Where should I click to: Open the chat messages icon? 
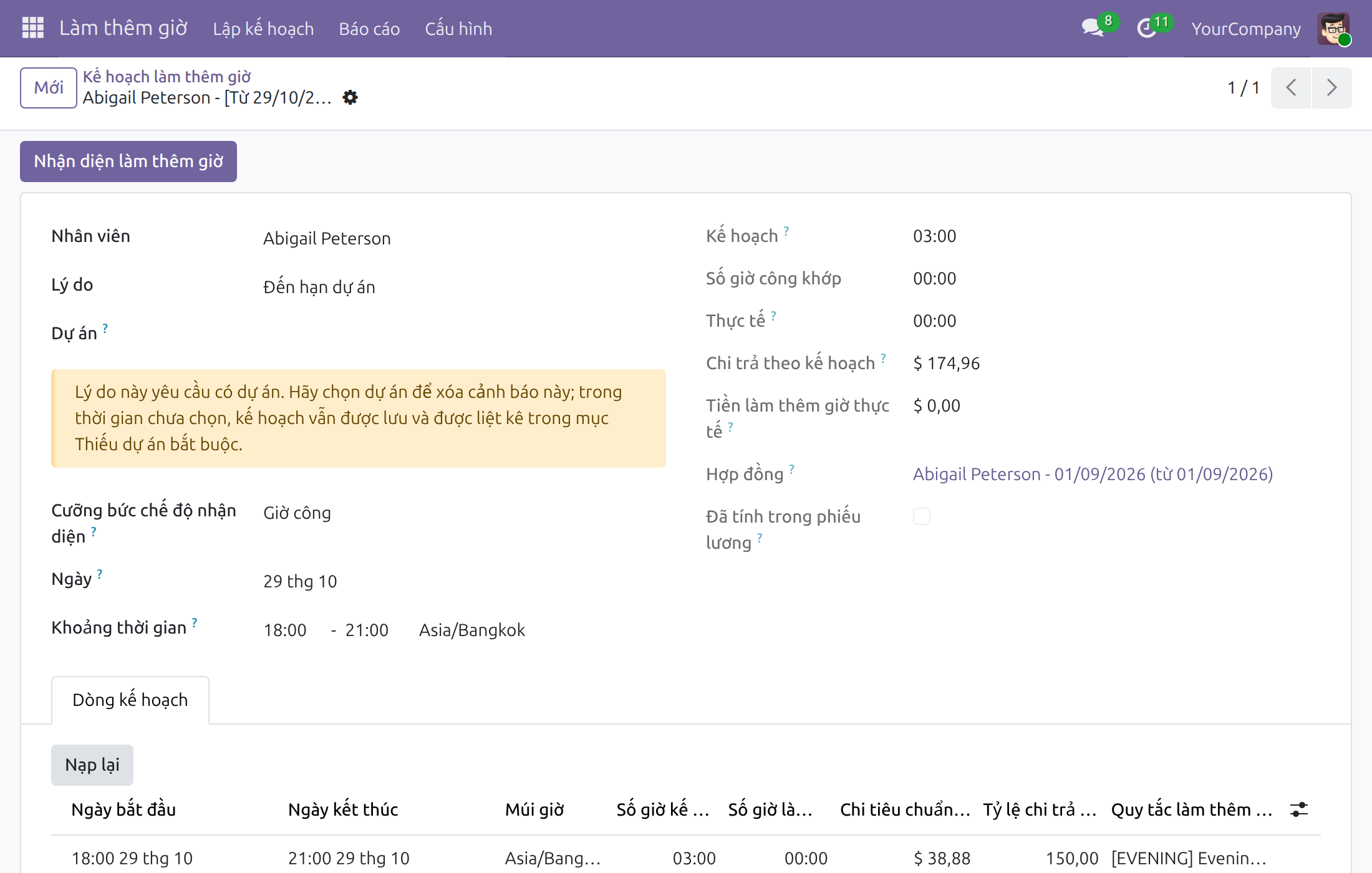1093,28
